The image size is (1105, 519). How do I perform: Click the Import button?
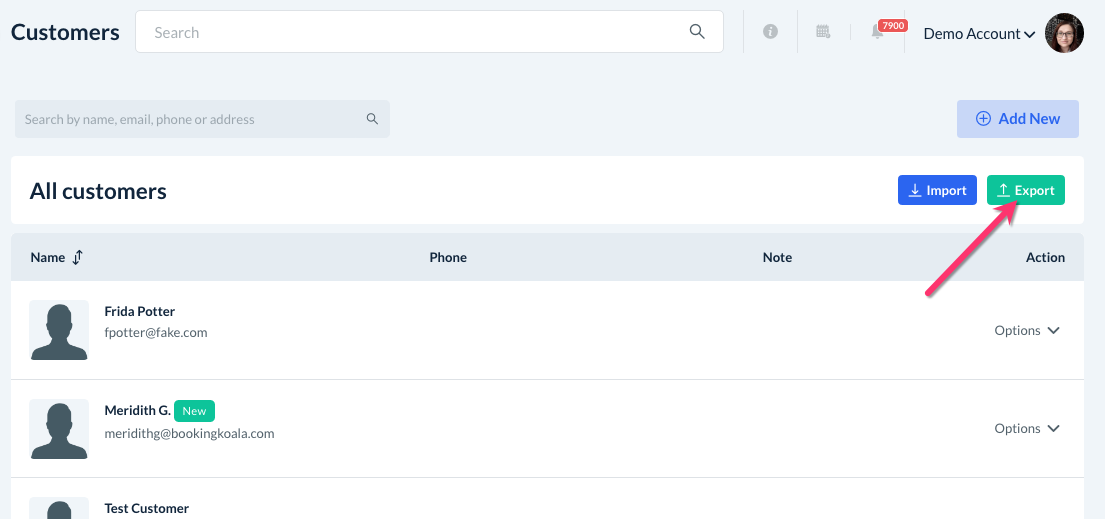937,190
